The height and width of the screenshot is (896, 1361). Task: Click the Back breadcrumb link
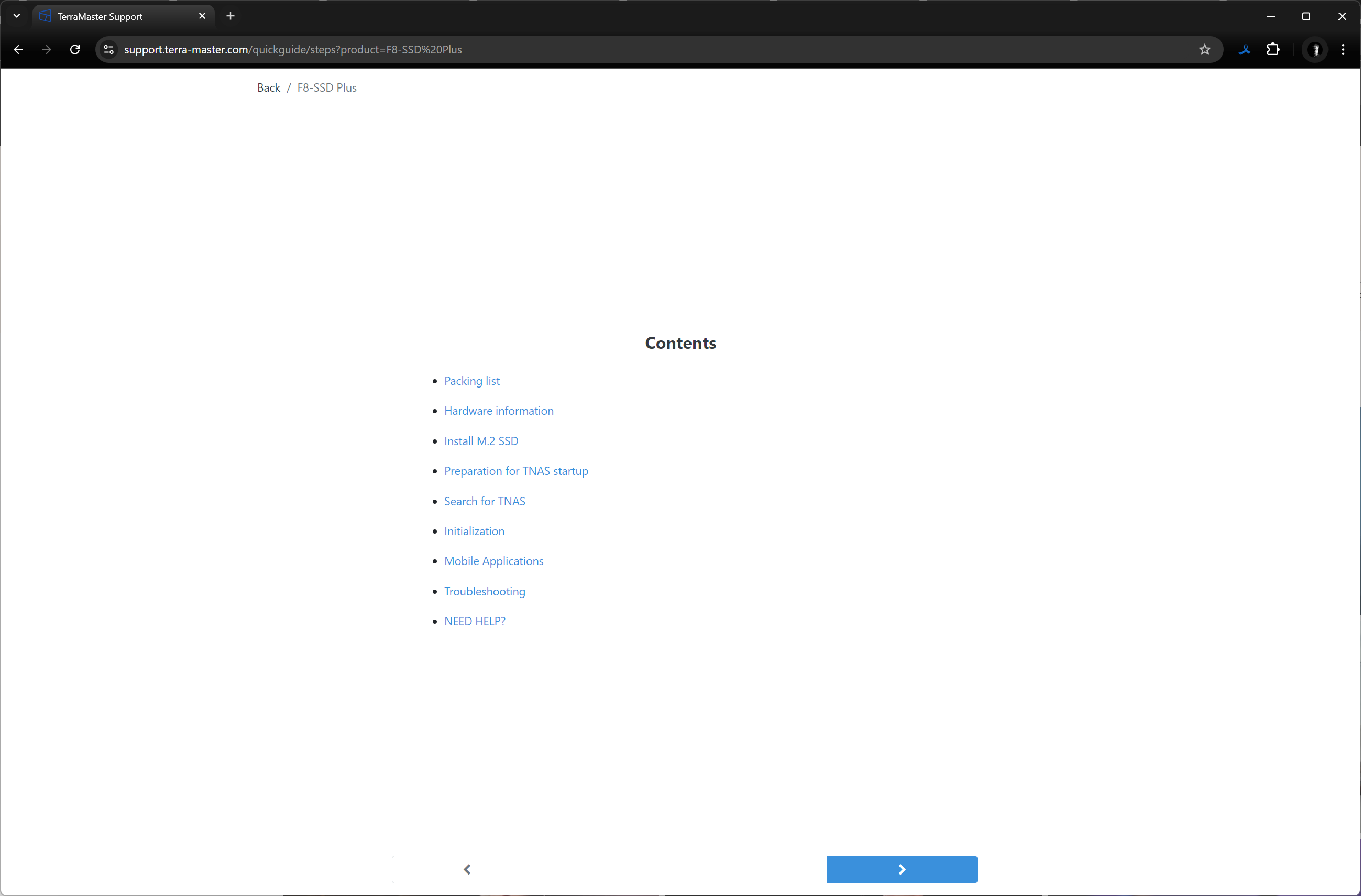268,87
